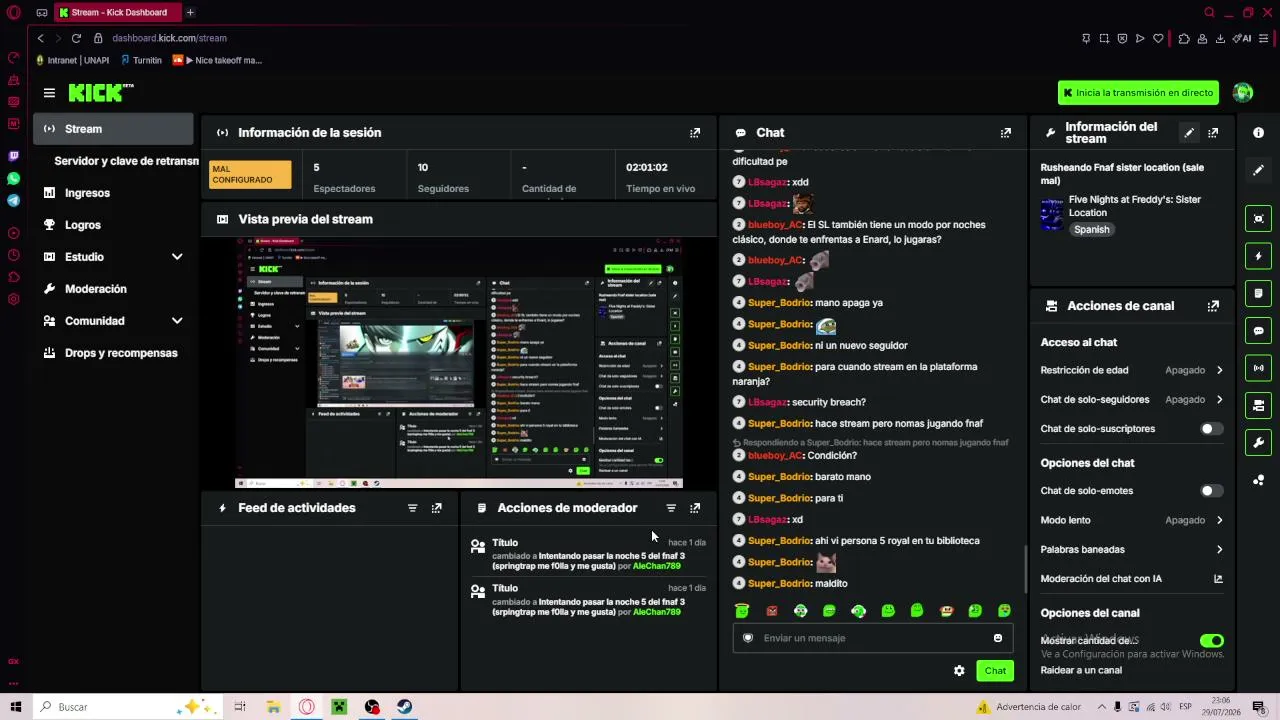This screenshot has height=720, width=1280.
Task: Open a new browser tab
Action: (190, 13)
